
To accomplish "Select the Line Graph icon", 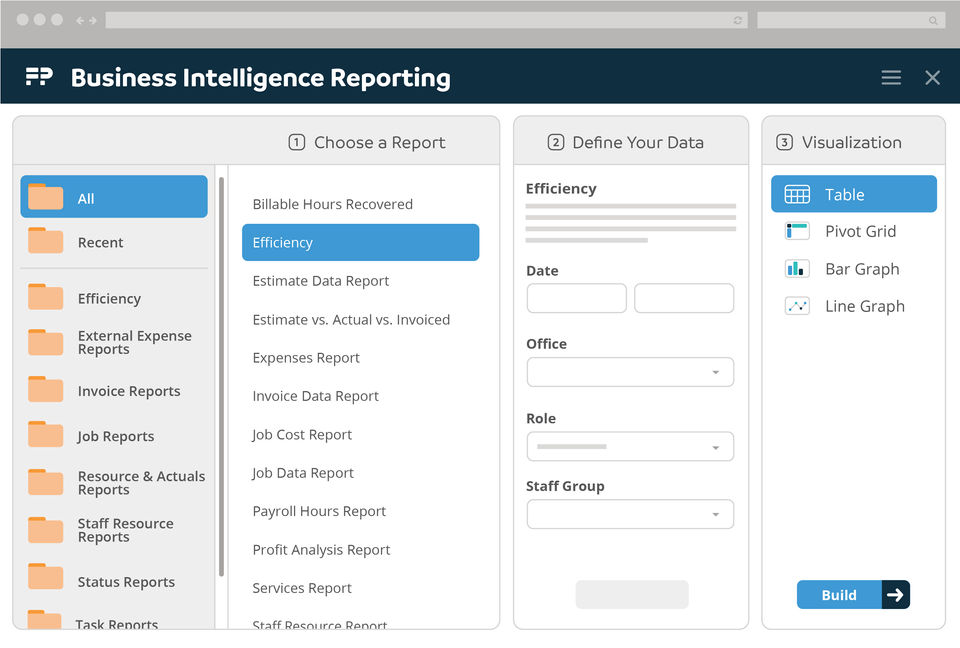I will tap(797, 306).
